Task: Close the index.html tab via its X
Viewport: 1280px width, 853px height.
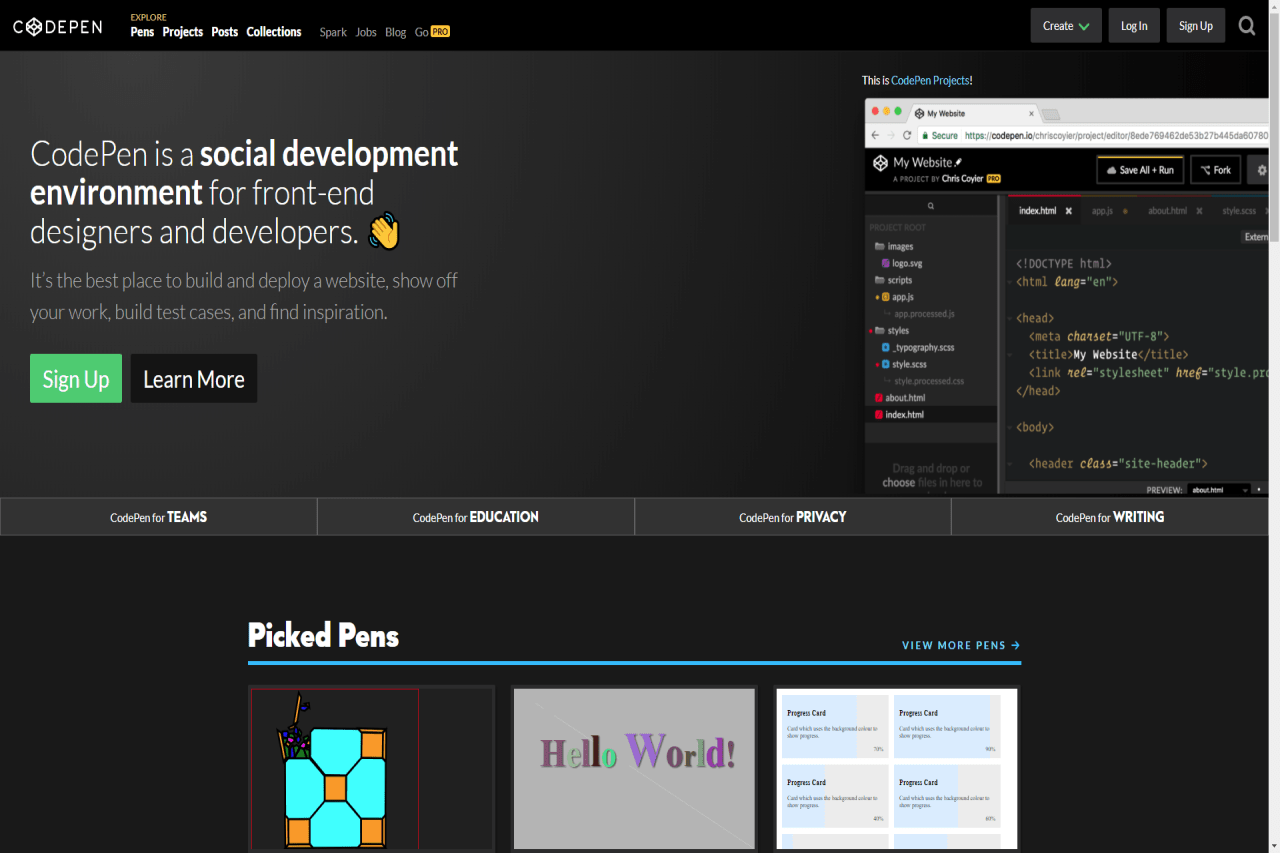Action: [x=1069, y=211]
